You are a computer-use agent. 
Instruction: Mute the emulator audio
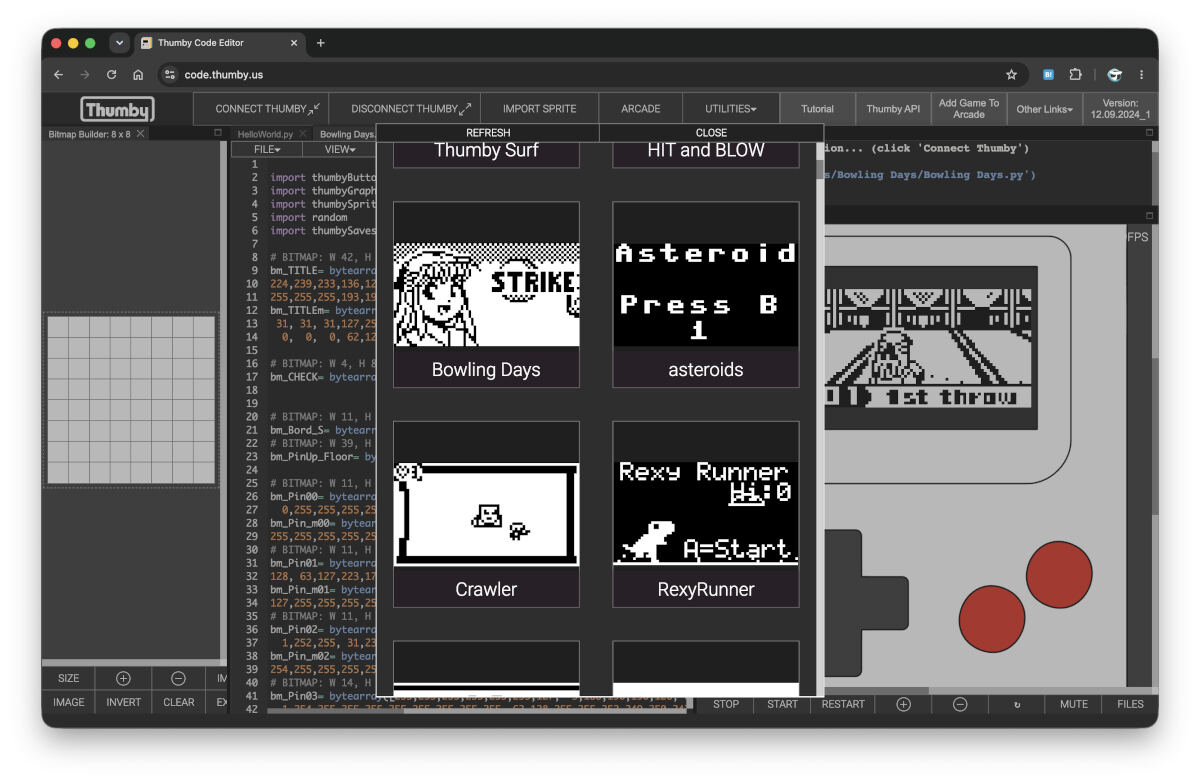pyautogui.click(x=1074, y=704)
